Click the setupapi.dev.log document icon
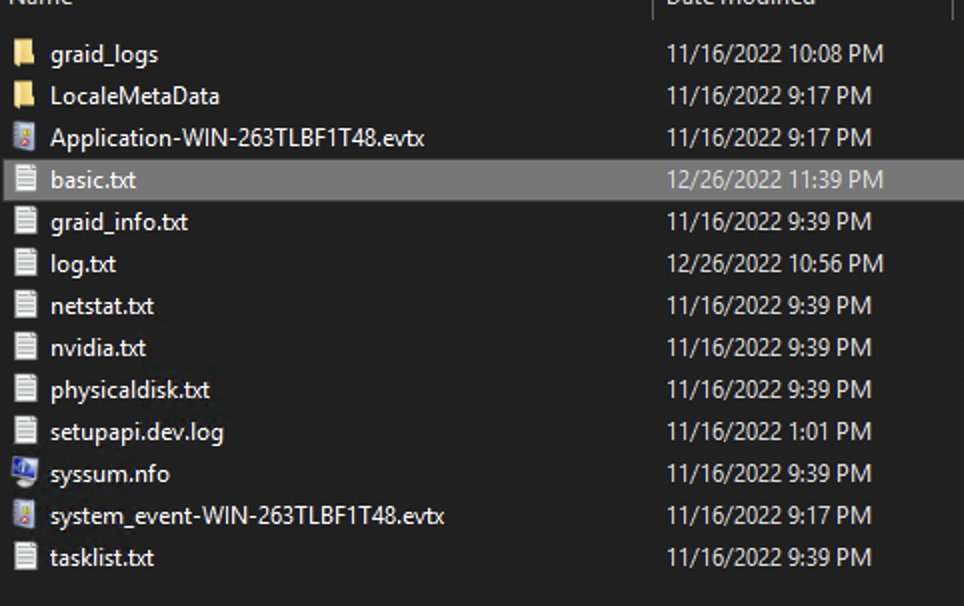This screenshot has width=964, height=606. tap(25, 431)
